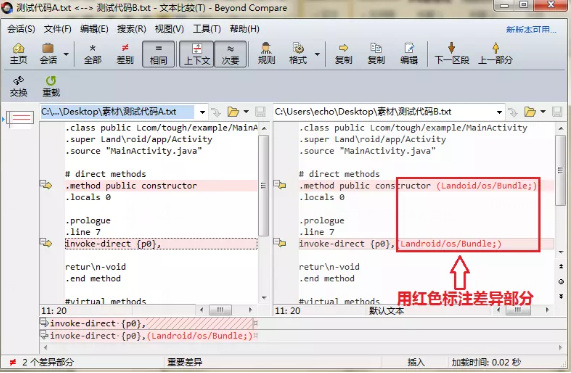The height and width of the screenshot is (373, 571).
Task: Expand the 会话 toolbar dropdown arrow
Action: coord(66,54)
